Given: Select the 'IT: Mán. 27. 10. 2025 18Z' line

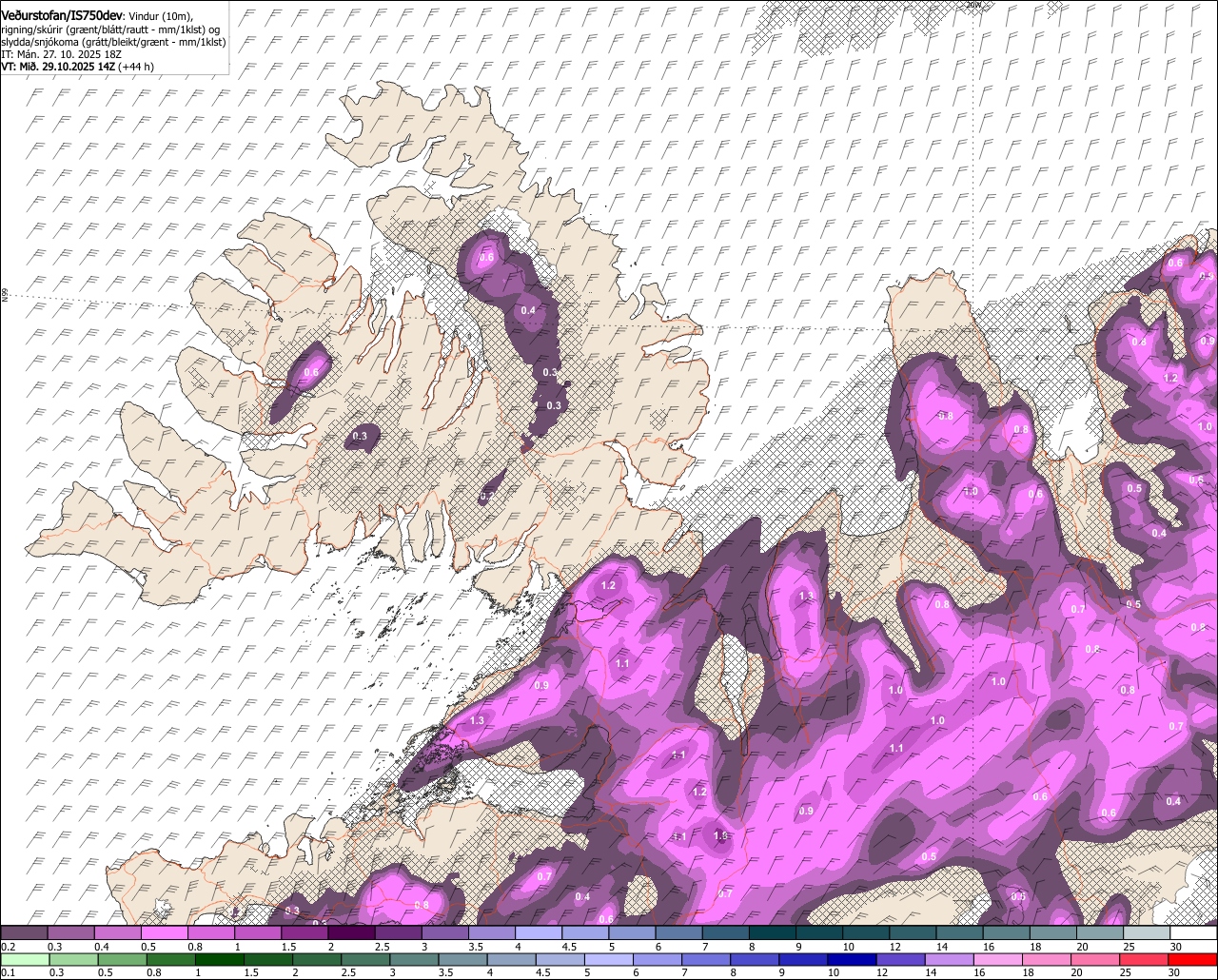Looking at the screenshot, I should pos(62,54).
